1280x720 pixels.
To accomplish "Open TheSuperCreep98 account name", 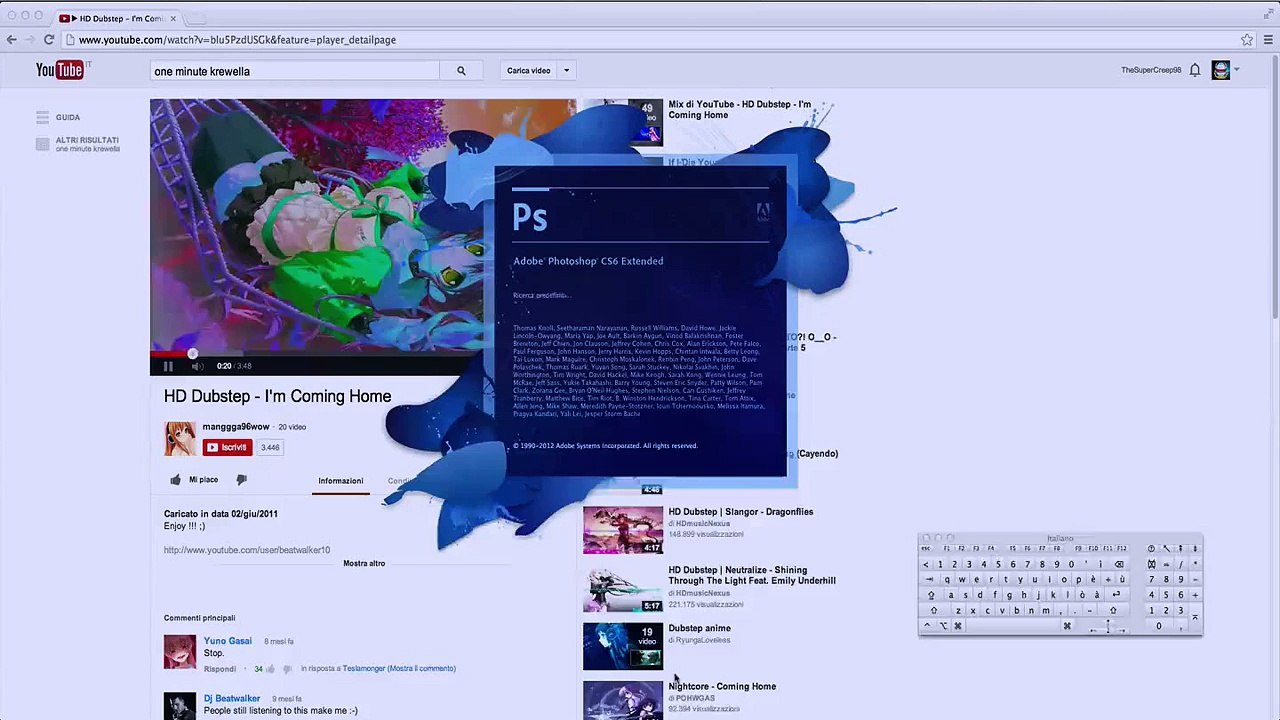I will (x=1151, y=70).
